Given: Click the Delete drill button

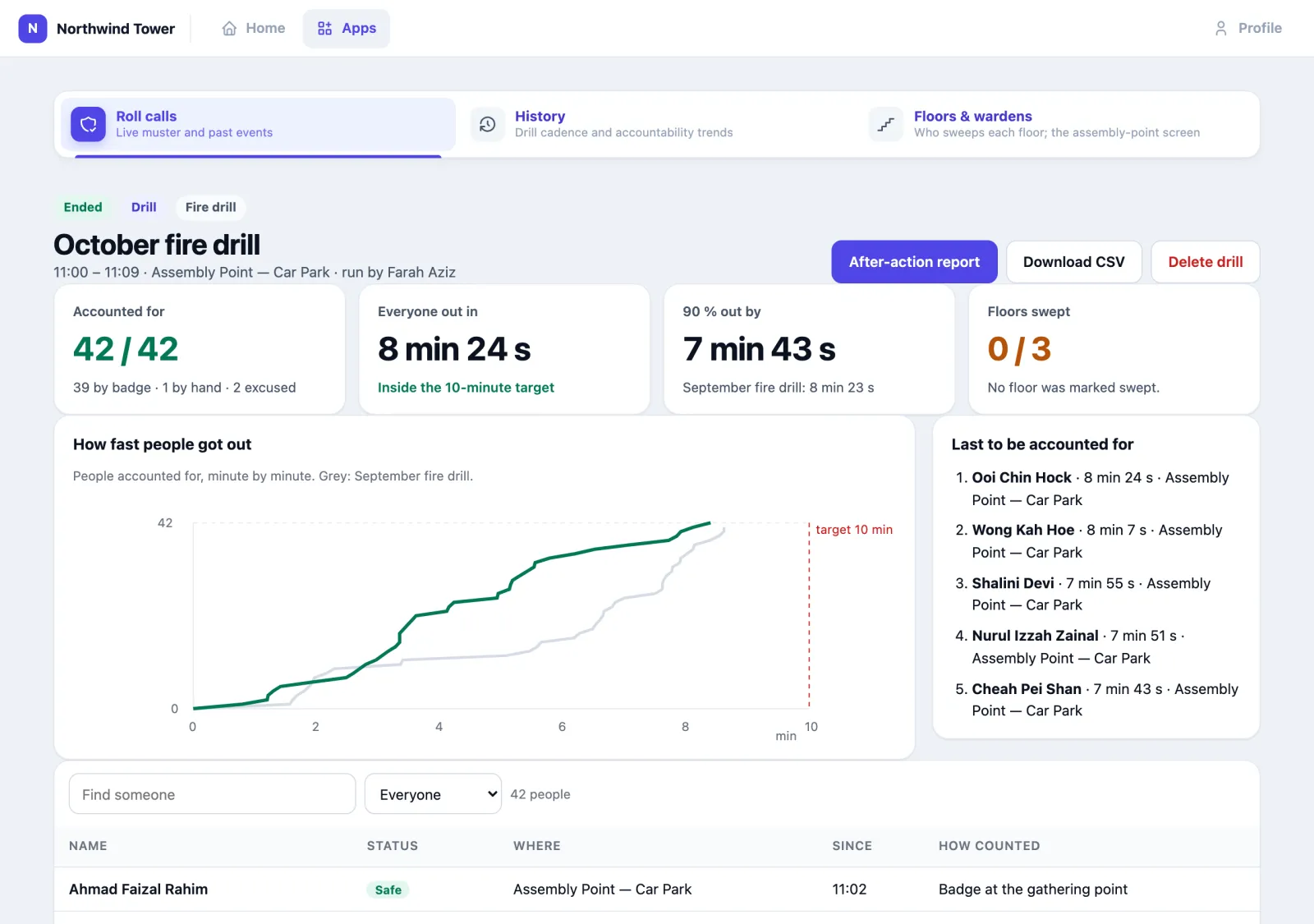Looking at the screenshot, I should pos(1206,262).
